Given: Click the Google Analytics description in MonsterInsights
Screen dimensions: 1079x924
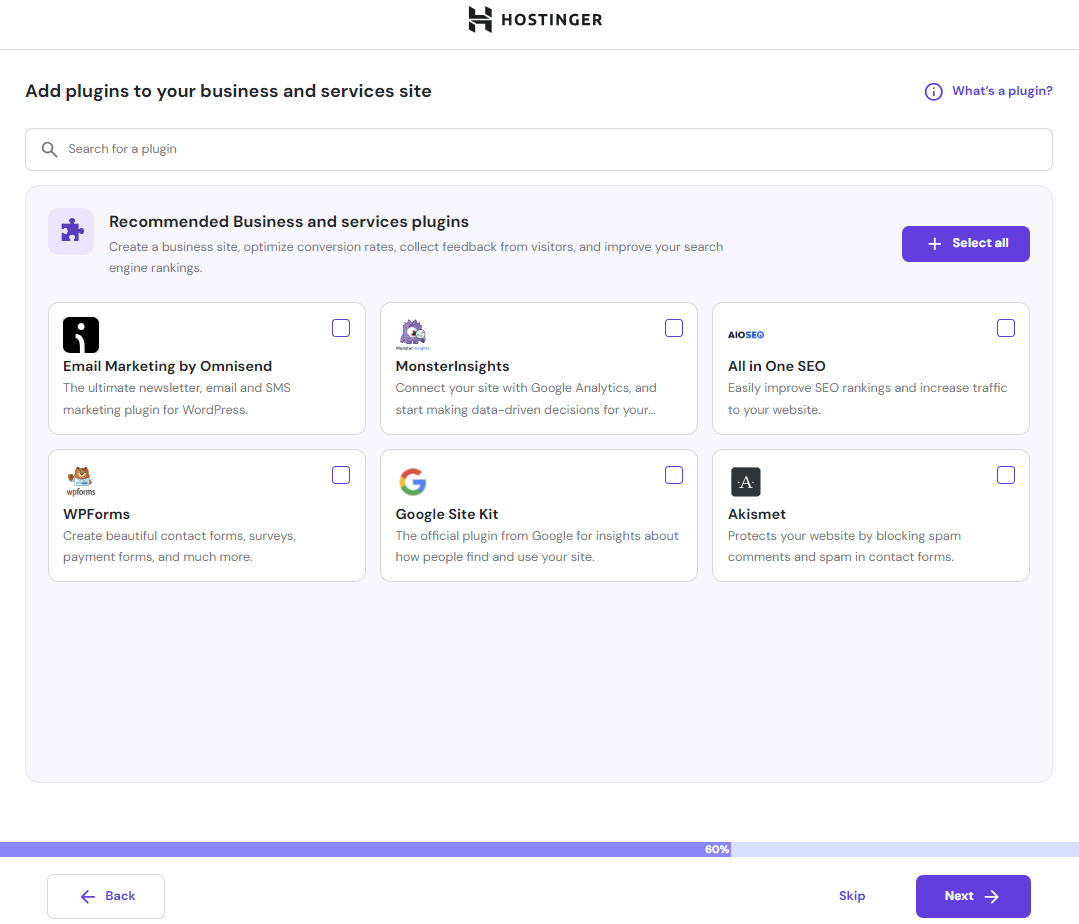Looking at the screenshot, I should click(526, 398).
